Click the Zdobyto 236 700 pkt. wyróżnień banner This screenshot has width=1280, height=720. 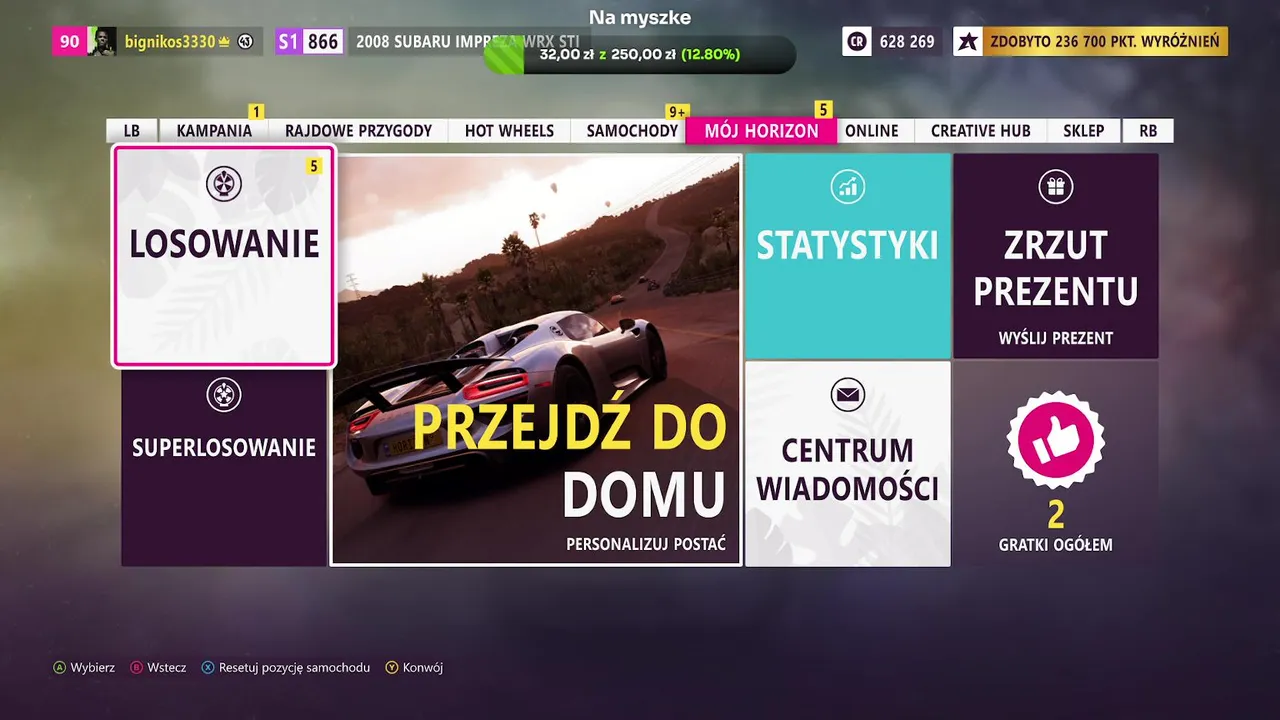(x=1105, y=41)
